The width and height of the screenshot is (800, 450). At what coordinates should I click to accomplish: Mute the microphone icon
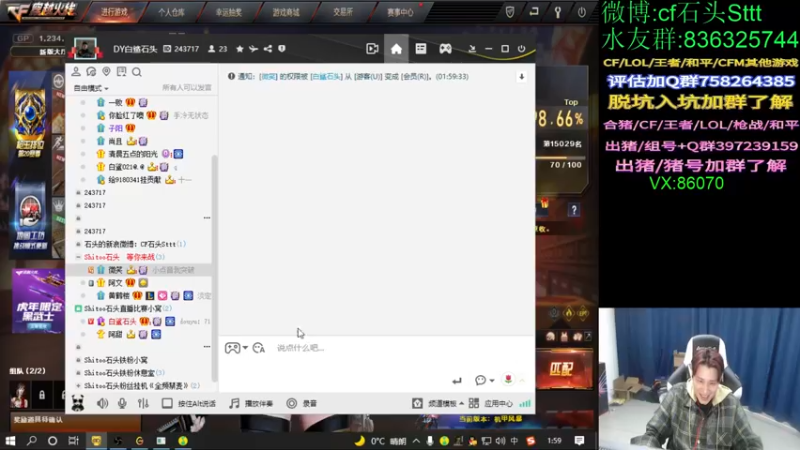click(x=122, y=403)
